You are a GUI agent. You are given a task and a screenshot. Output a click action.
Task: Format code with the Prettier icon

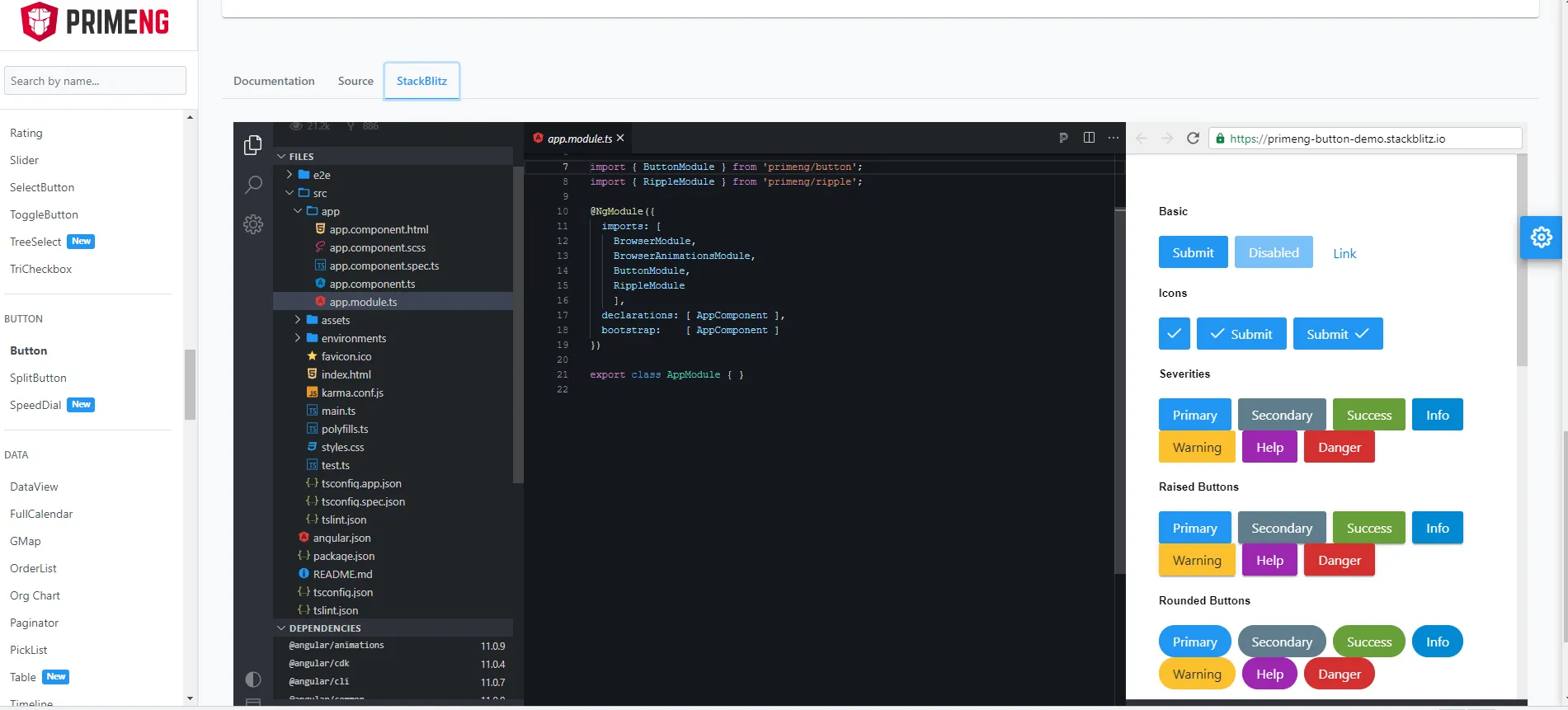1063,138
